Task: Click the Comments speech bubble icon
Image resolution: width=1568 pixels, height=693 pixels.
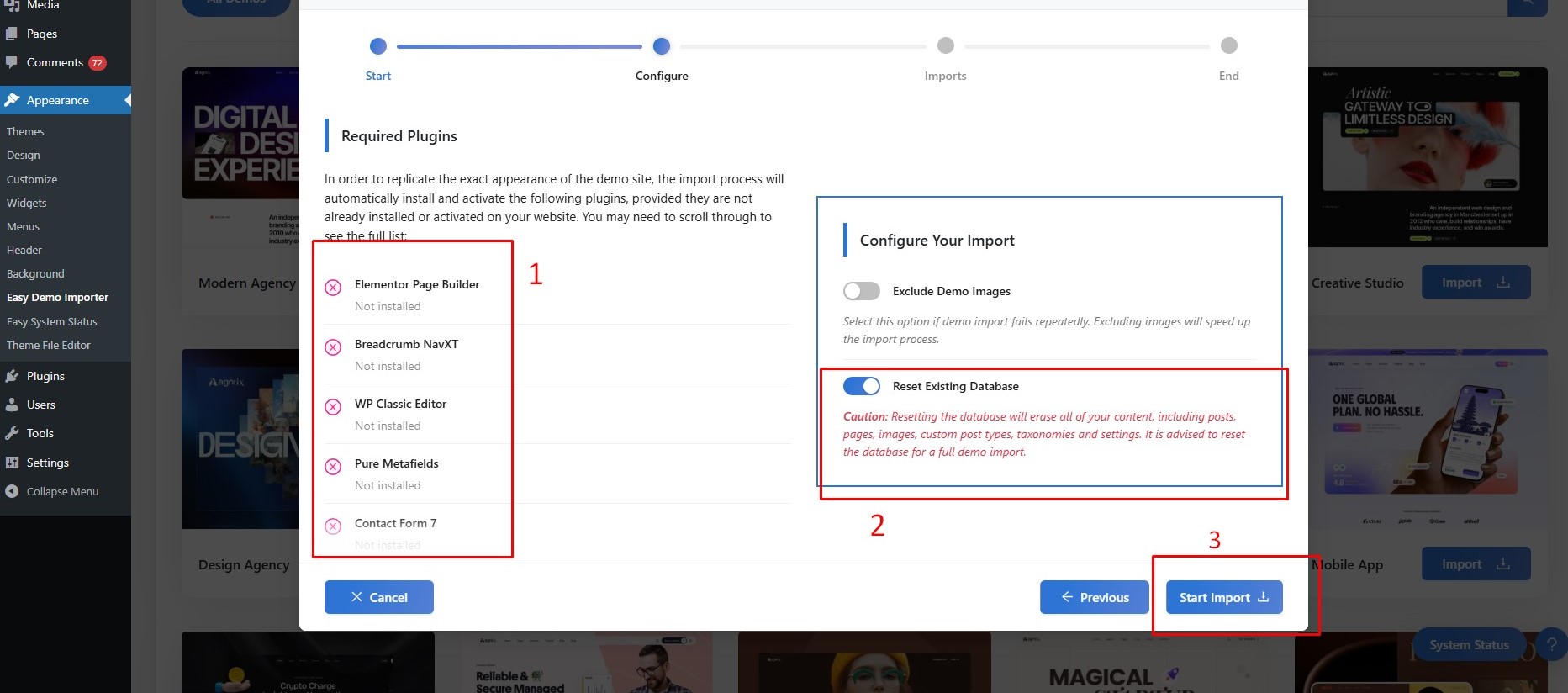Action: [x=12, y=62]
